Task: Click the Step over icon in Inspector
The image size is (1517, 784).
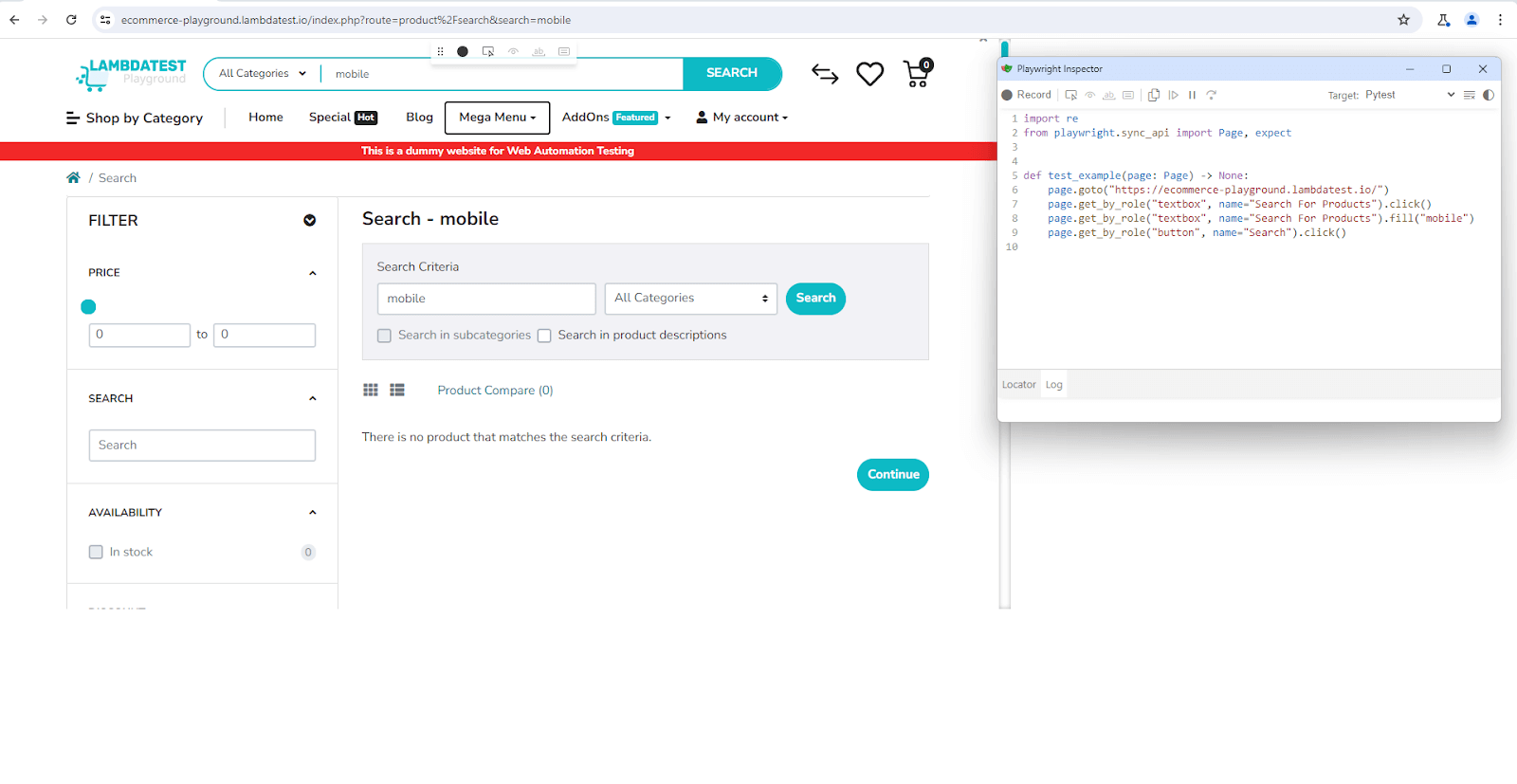Action: (1211, 95)
